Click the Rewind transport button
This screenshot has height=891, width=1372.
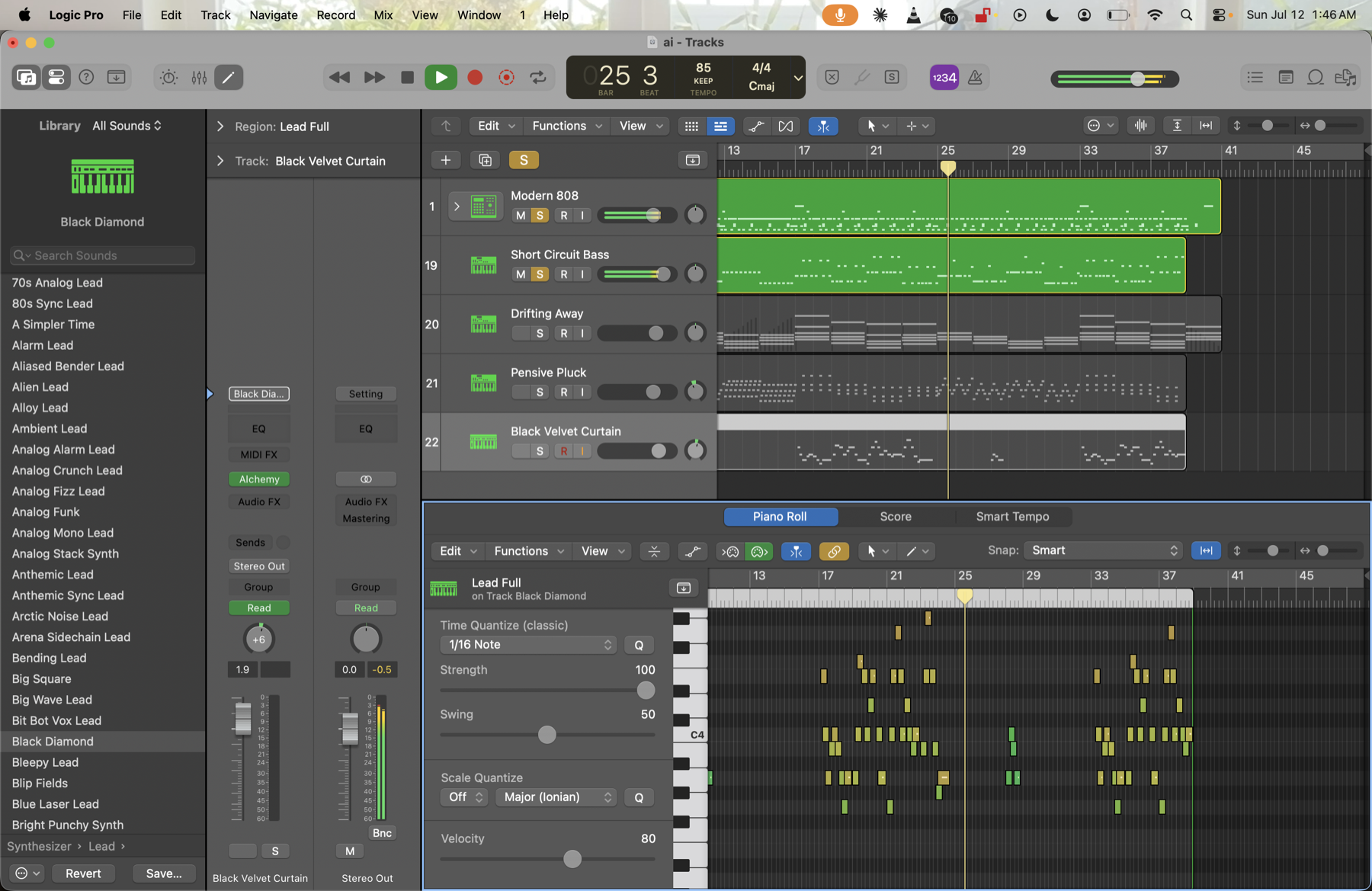(x=340, y=77)
